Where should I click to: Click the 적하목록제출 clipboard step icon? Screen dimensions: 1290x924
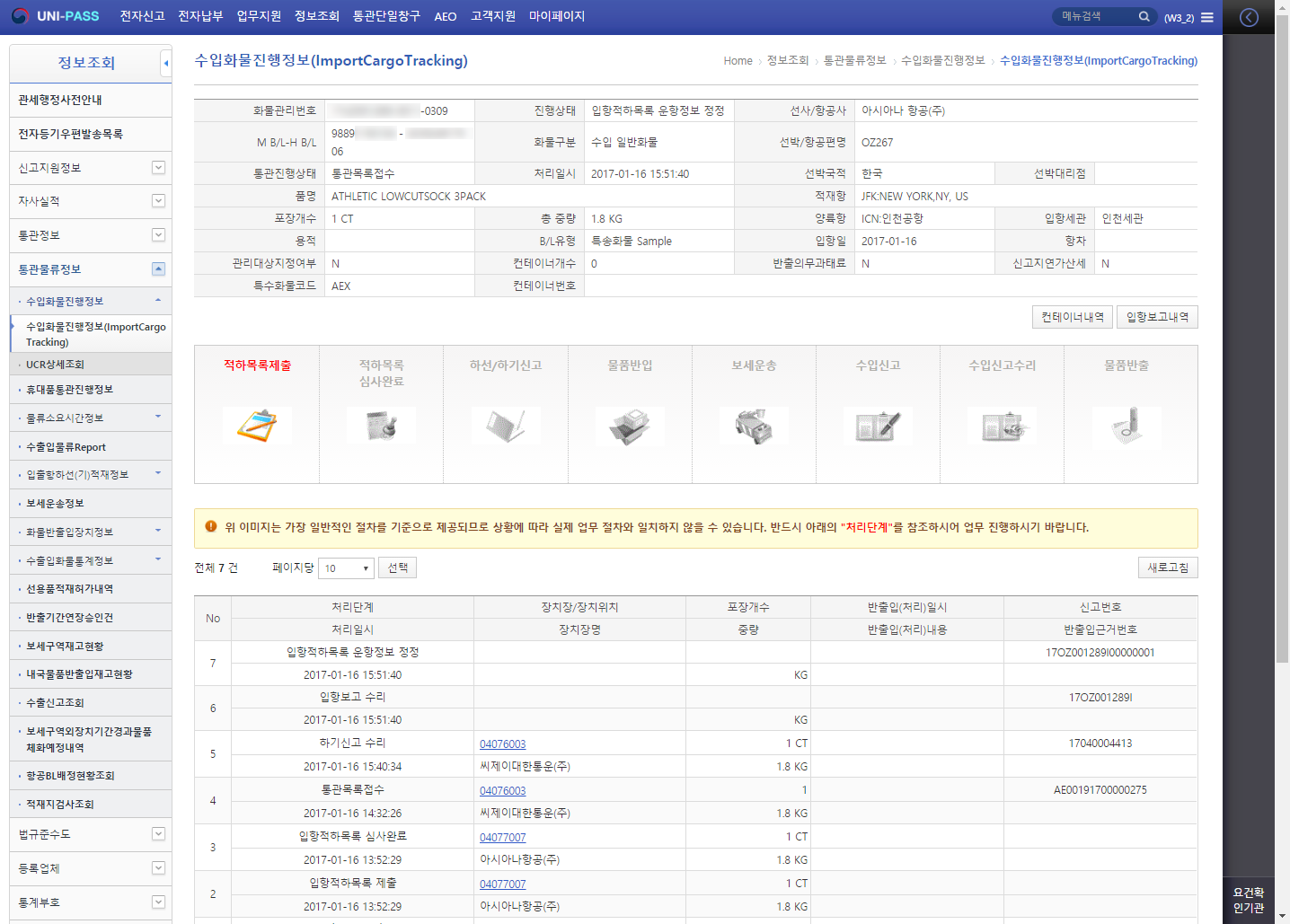257,425
